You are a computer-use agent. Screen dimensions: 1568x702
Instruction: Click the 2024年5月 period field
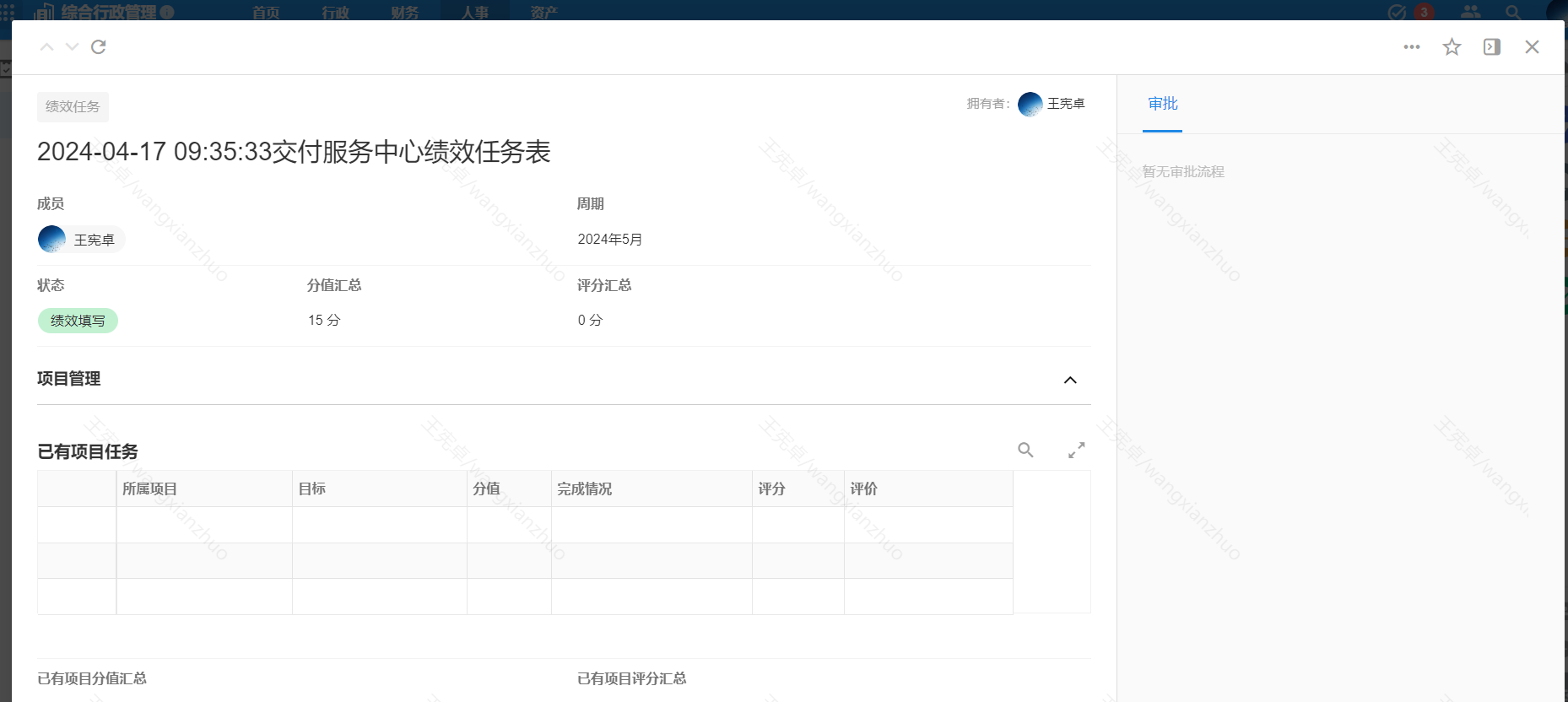(x=610, y=240)
